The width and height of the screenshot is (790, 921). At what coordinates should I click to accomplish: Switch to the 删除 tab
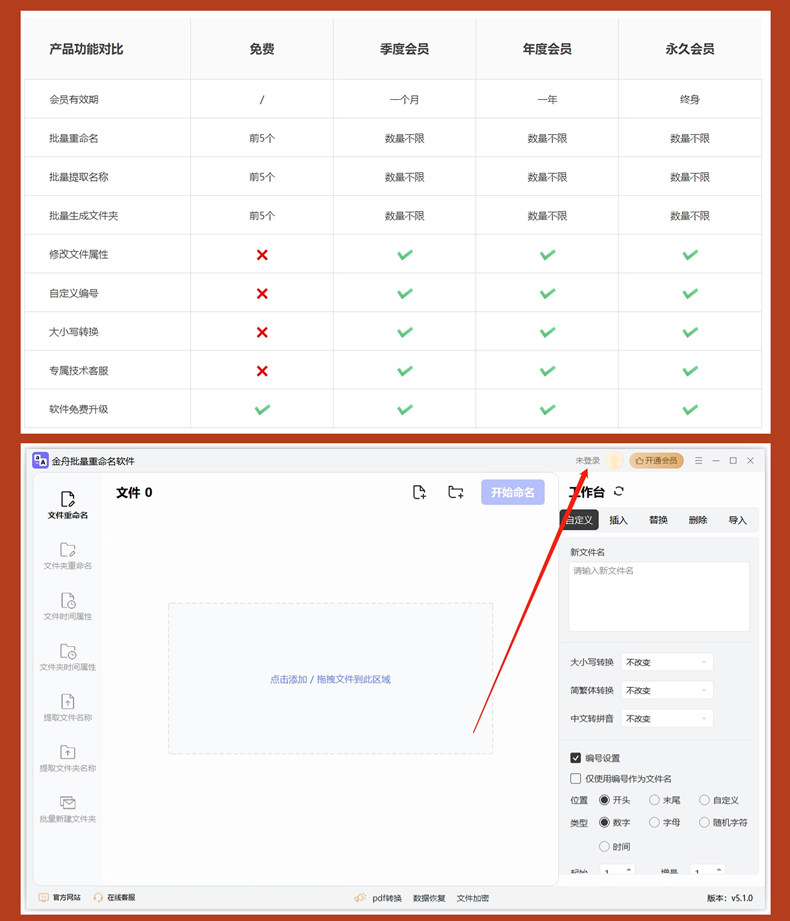tap(698, 520)
